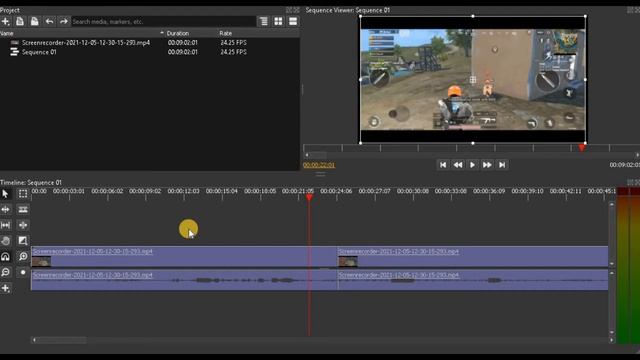
Task: Click the 24.25 FPS rate of the mp4 file
Action: point(233,42)
